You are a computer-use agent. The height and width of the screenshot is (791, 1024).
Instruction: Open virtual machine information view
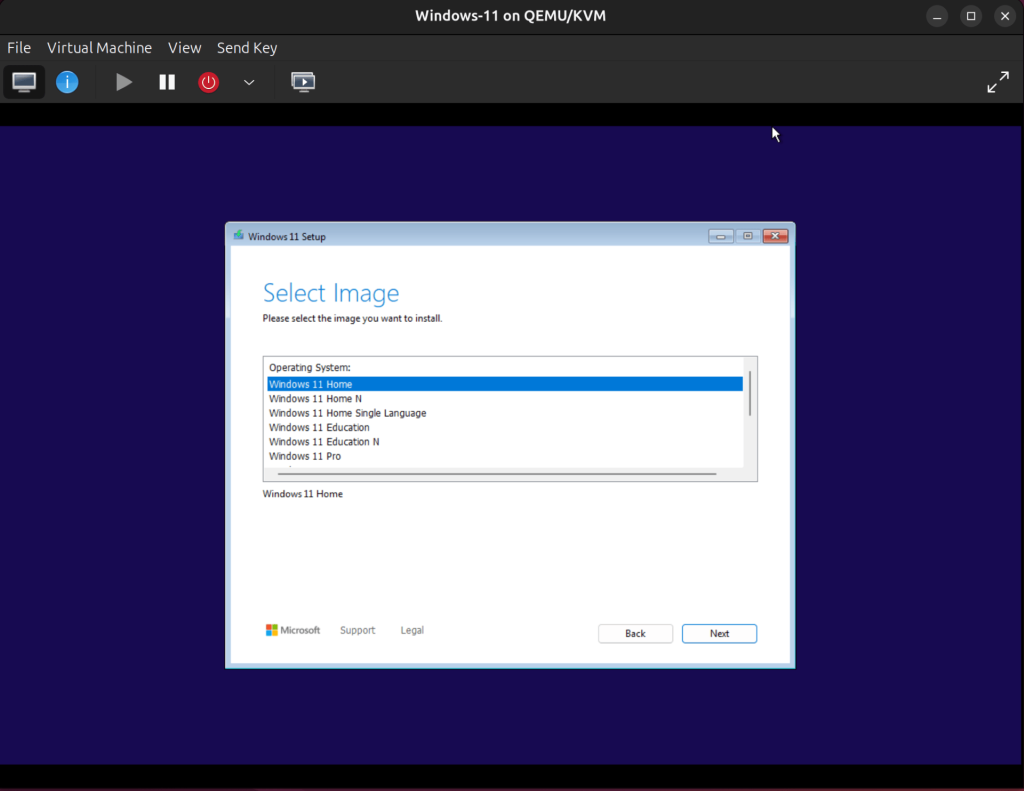pos(67,81)
